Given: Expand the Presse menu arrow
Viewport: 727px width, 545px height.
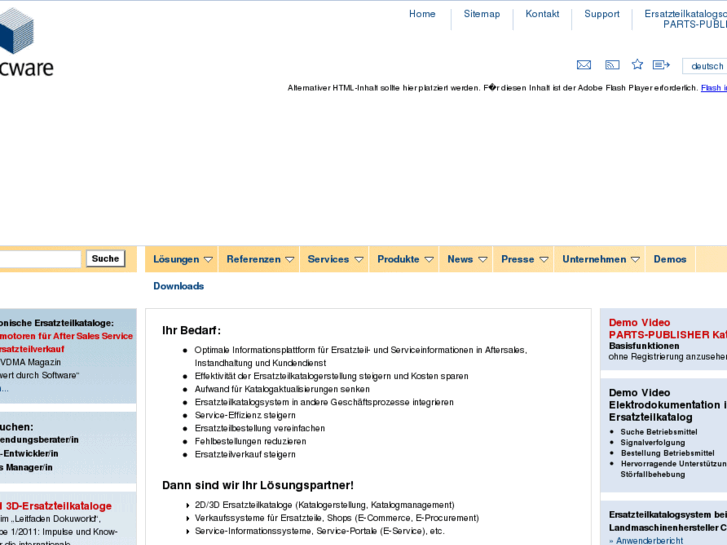Looking at the screenshot, I should (544, 260).
